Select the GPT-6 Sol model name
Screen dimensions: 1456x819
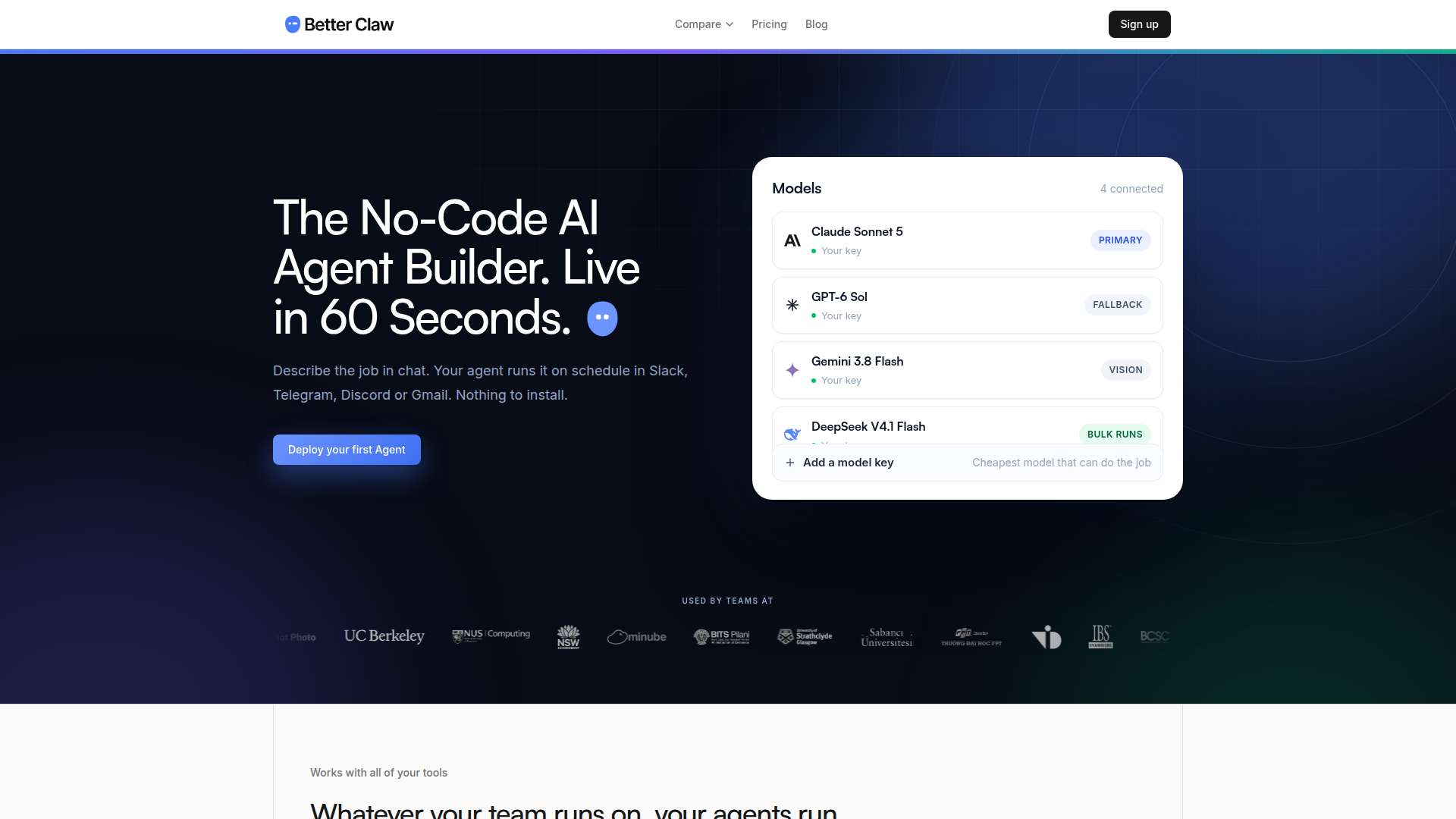coord(839,297)
